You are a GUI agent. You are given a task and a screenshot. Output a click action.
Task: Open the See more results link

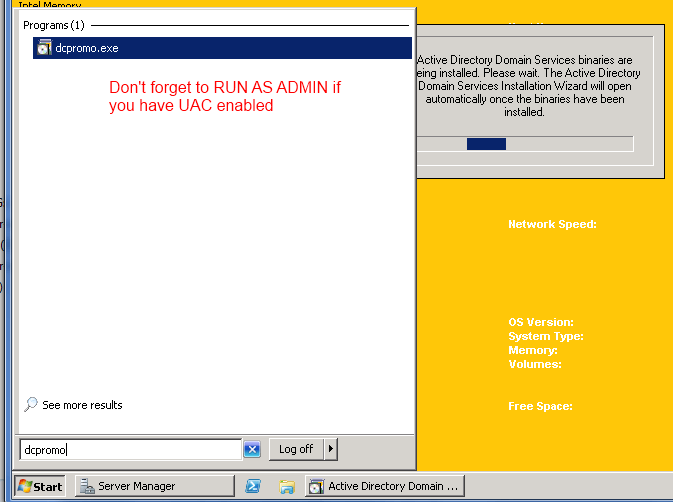[x=83, y=405]
